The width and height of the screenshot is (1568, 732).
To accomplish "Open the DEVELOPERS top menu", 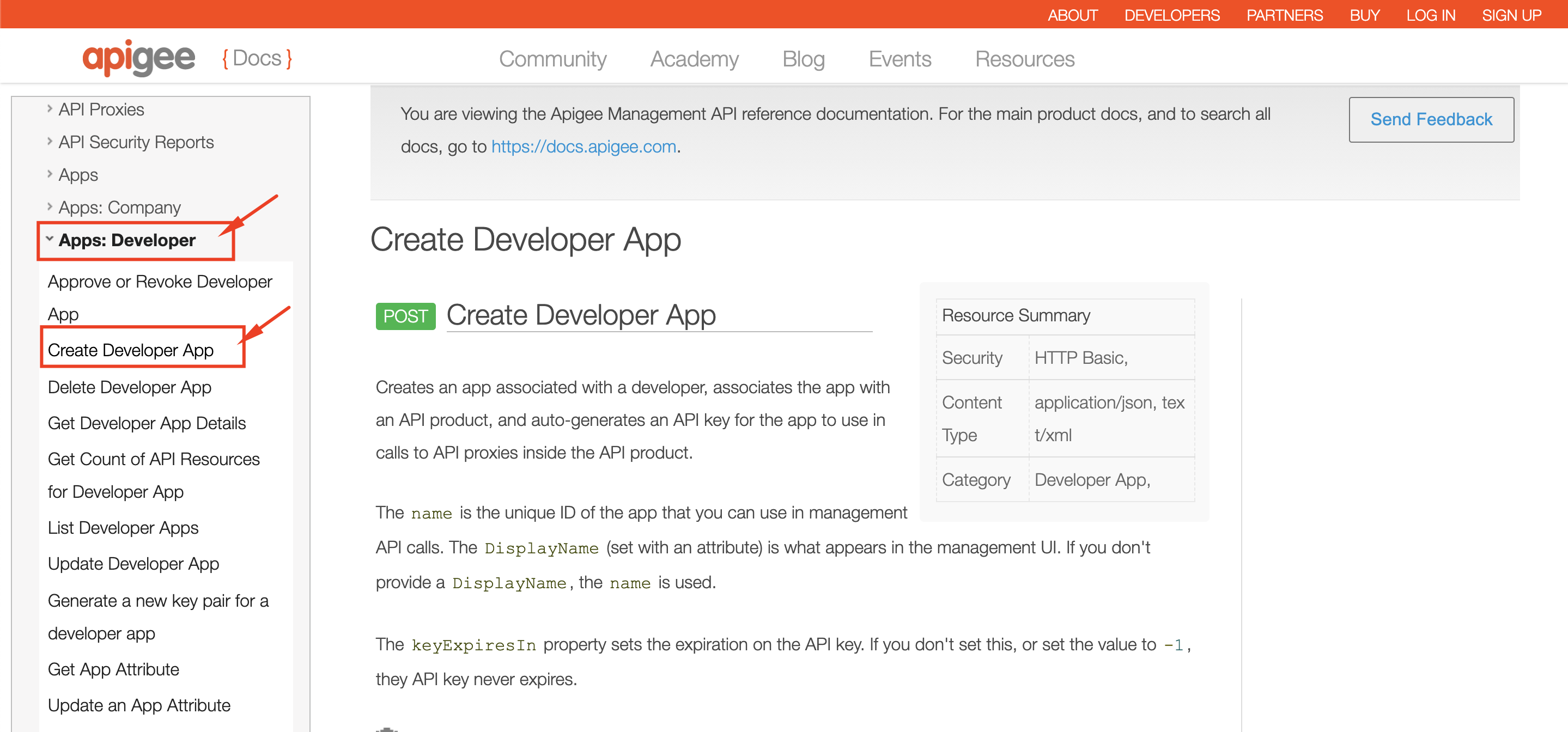I will point(1172,15).
